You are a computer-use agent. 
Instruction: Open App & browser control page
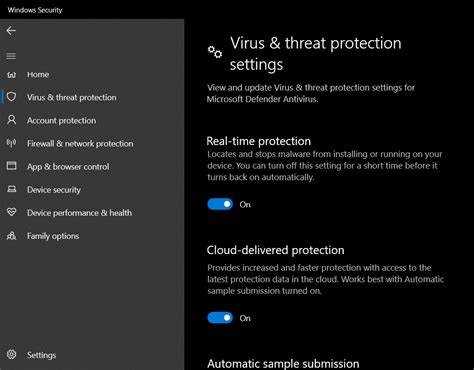(68, 167)
